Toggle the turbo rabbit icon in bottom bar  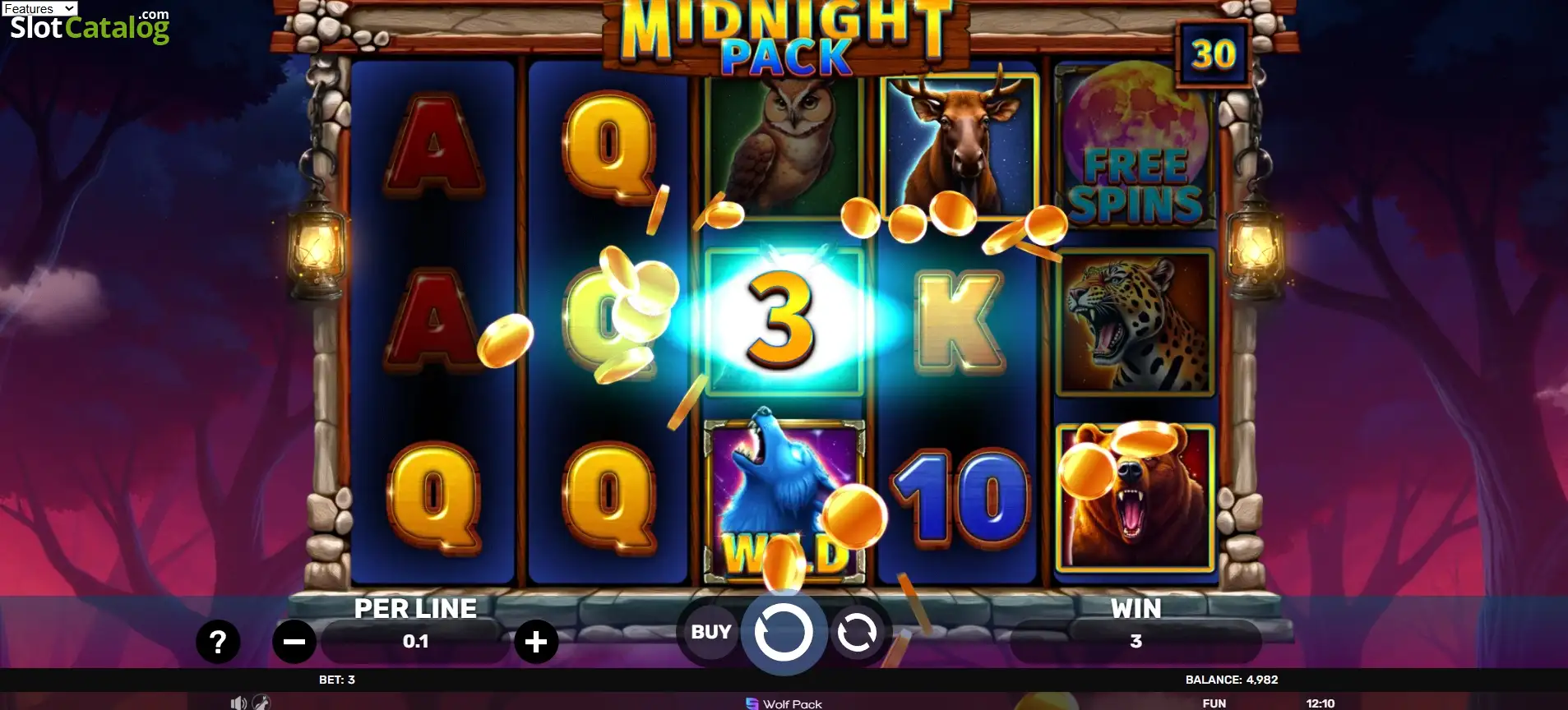click(x=261, y=703)
